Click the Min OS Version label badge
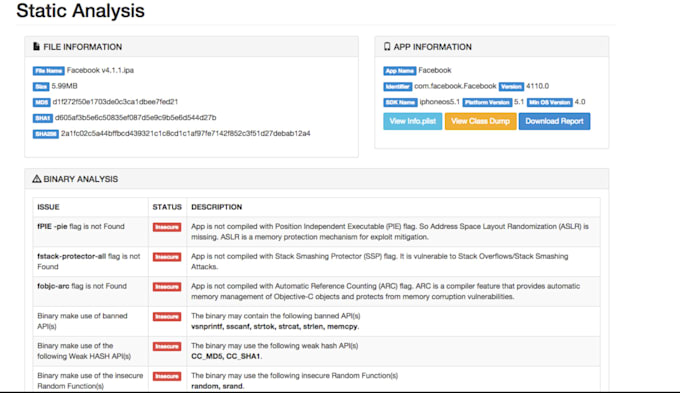Viewport: 680px width, 393px height. pos(549,102)
